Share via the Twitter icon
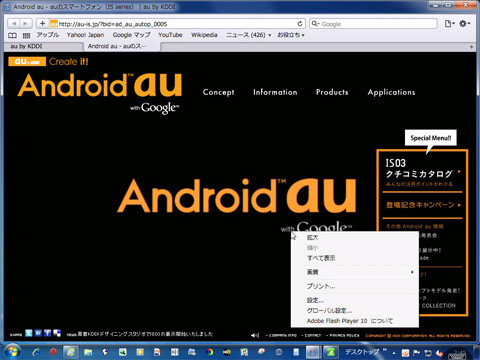Screen dimensions: 480x360 (x=29, y=333)
